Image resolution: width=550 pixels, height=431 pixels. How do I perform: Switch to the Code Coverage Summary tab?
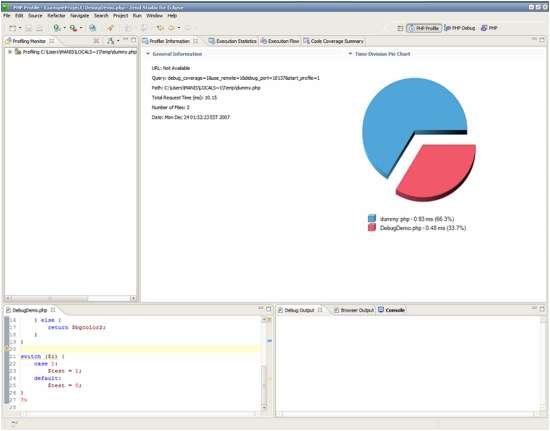(334, 41)
